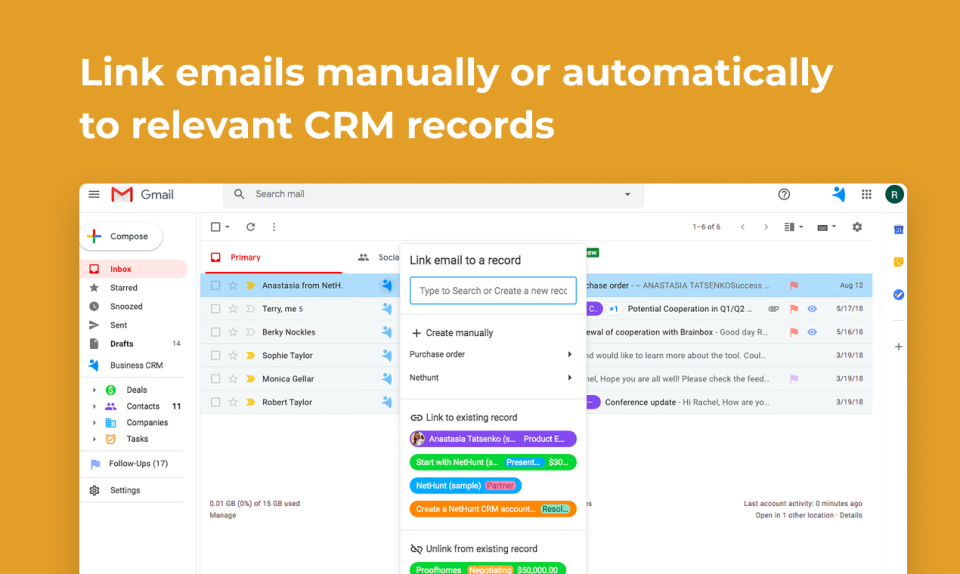The width and height of the screenshot is (960, 574).
Task: Open the NetHunt CRM icon in header
Action: tap(839, 195)
